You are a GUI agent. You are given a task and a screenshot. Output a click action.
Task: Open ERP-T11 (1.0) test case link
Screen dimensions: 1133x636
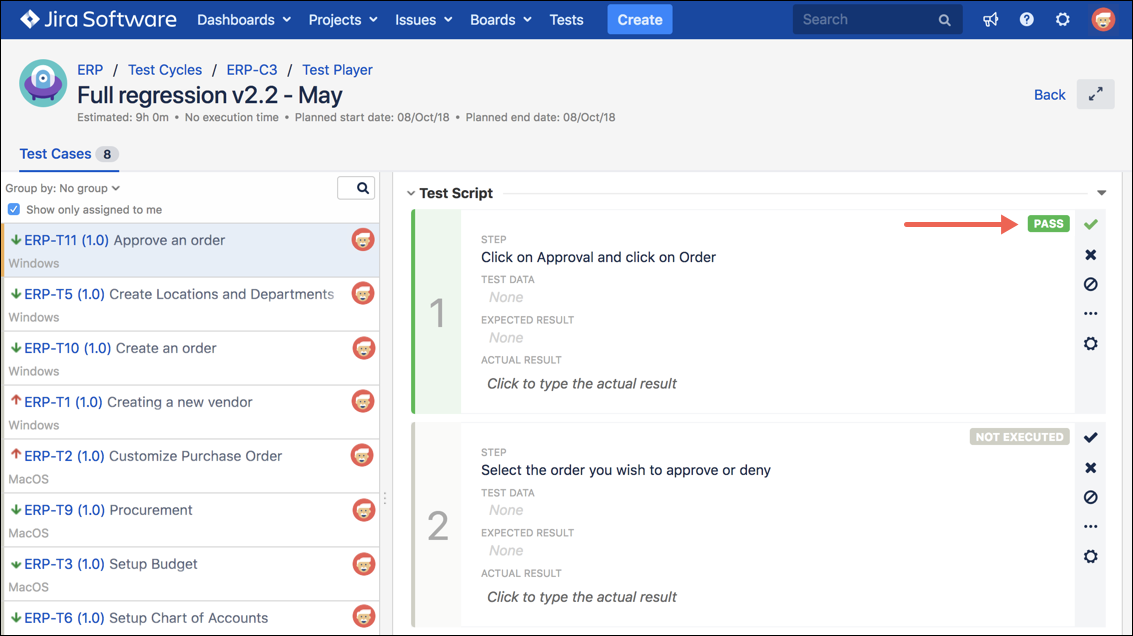tap(67, 240)
